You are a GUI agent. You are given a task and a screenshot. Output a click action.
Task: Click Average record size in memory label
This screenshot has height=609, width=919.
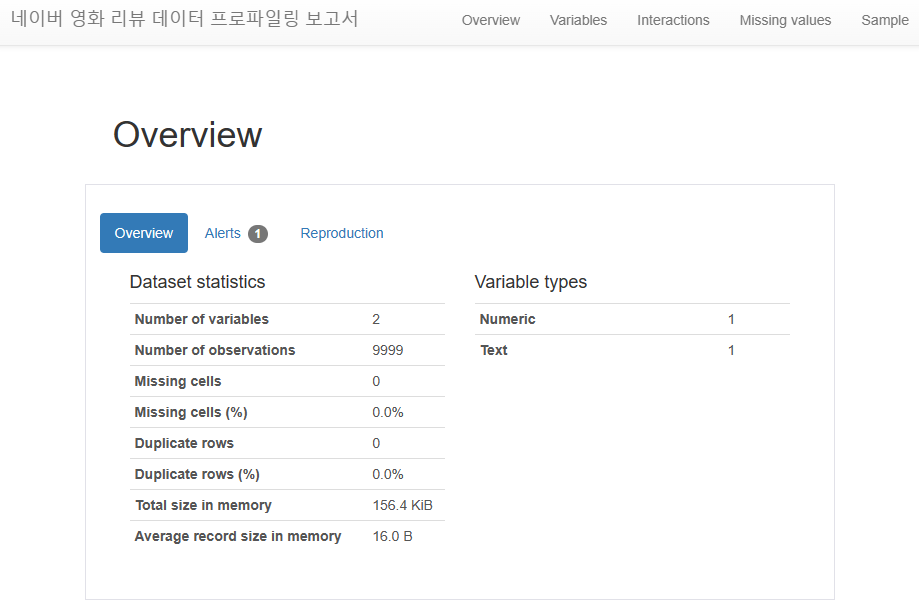click(x=238, y=537)
